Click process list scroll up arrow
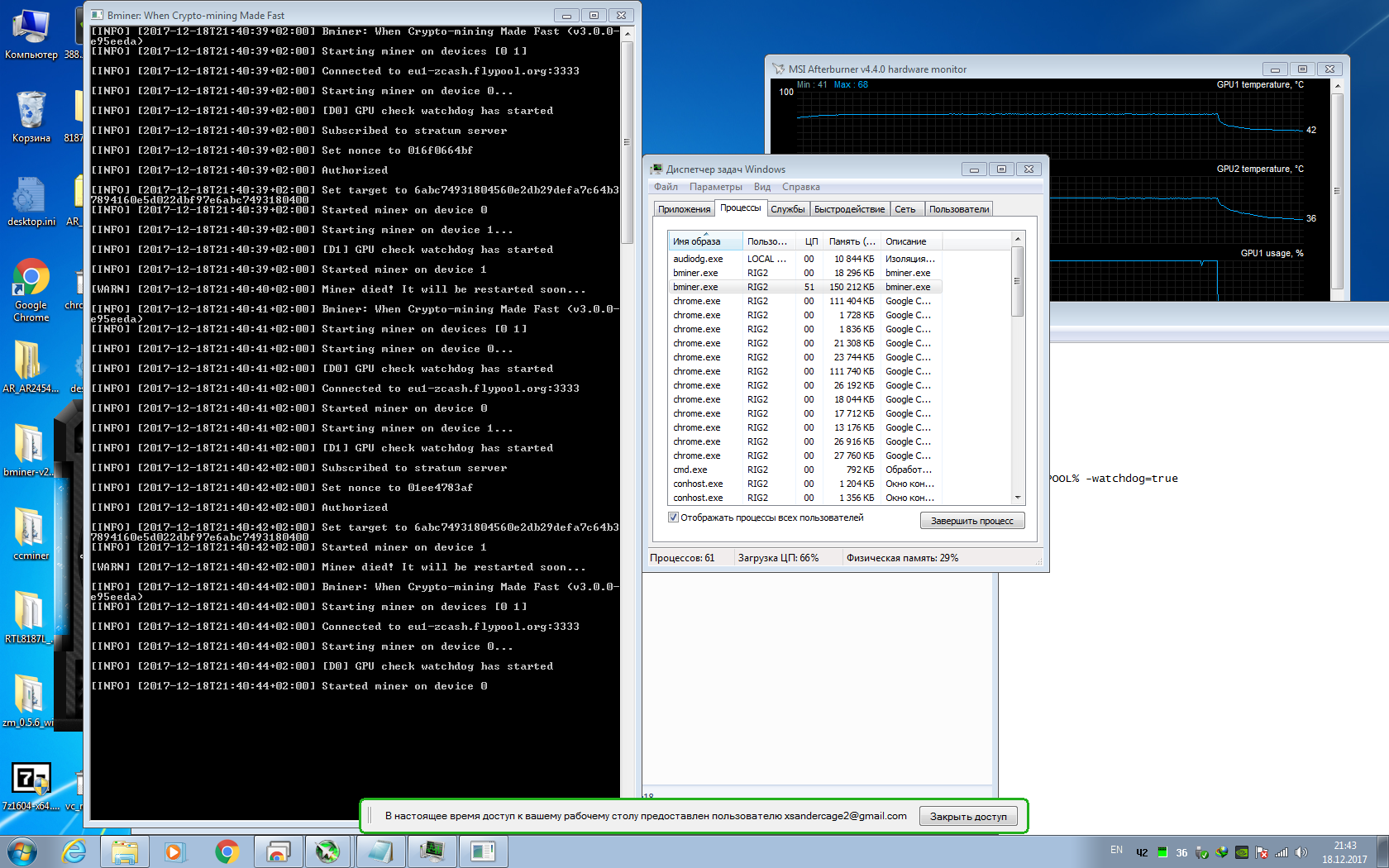Screen dimensions: 1389x868 click(x=1018, y=240)
